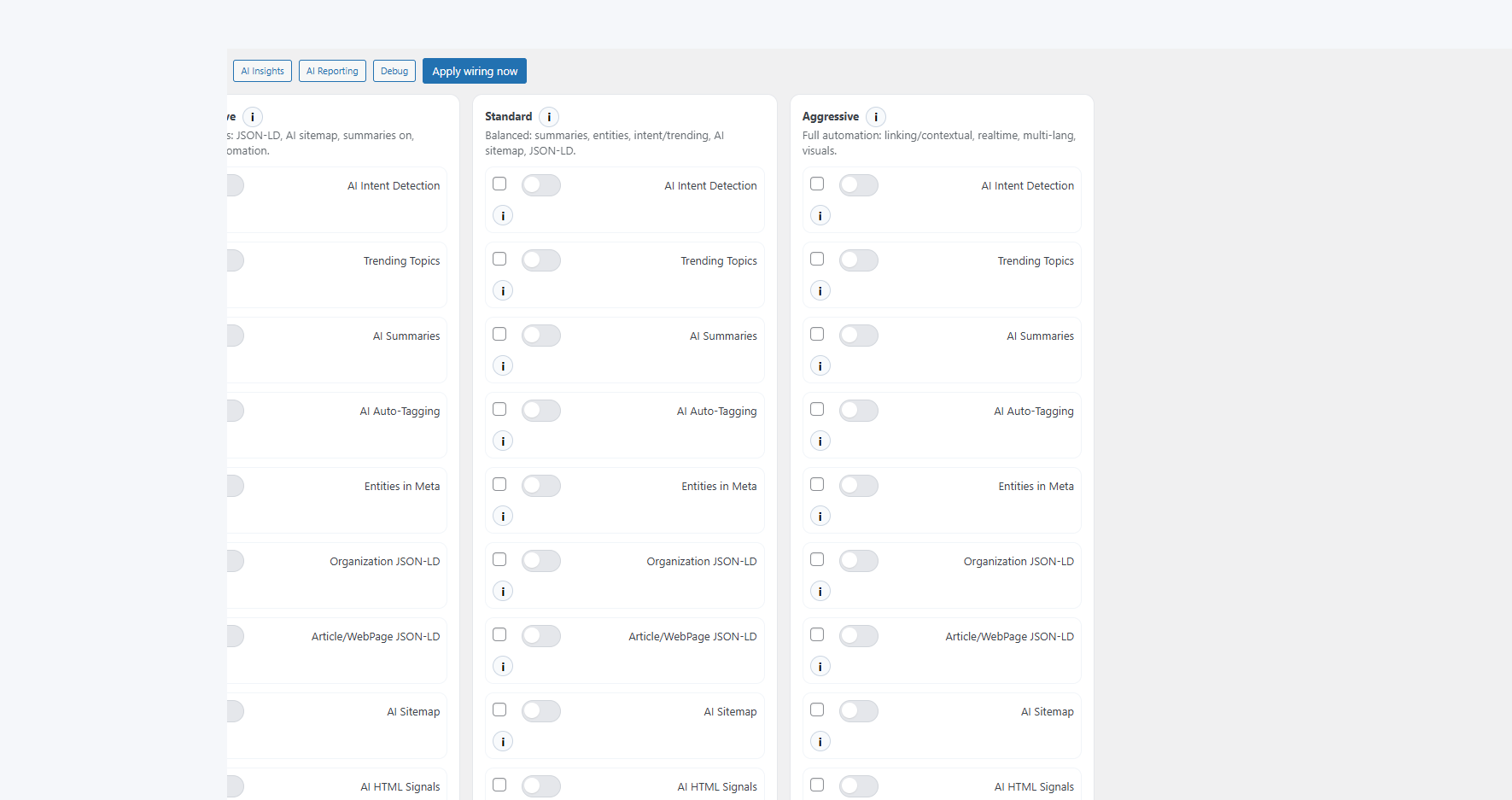
Task: Toggle Standard AI Auto-Tagging switch
Action: pyautogui.click(x=541, y=411)
